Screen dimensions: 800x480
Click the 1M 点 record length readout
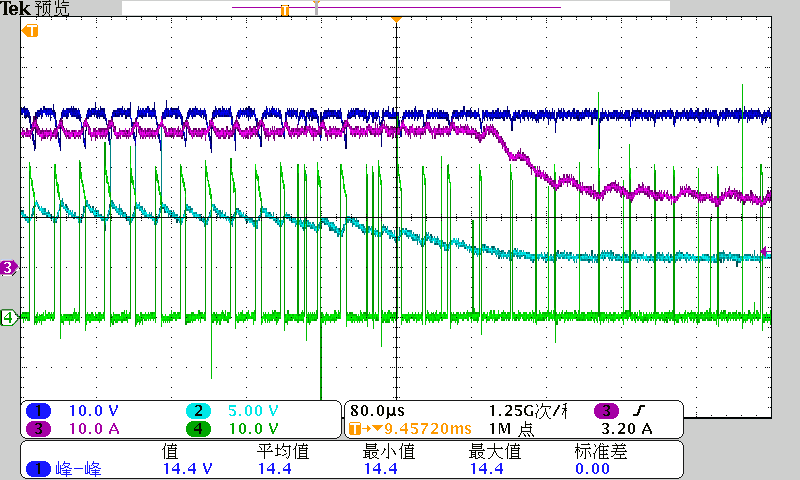click(x=511, y=428)
